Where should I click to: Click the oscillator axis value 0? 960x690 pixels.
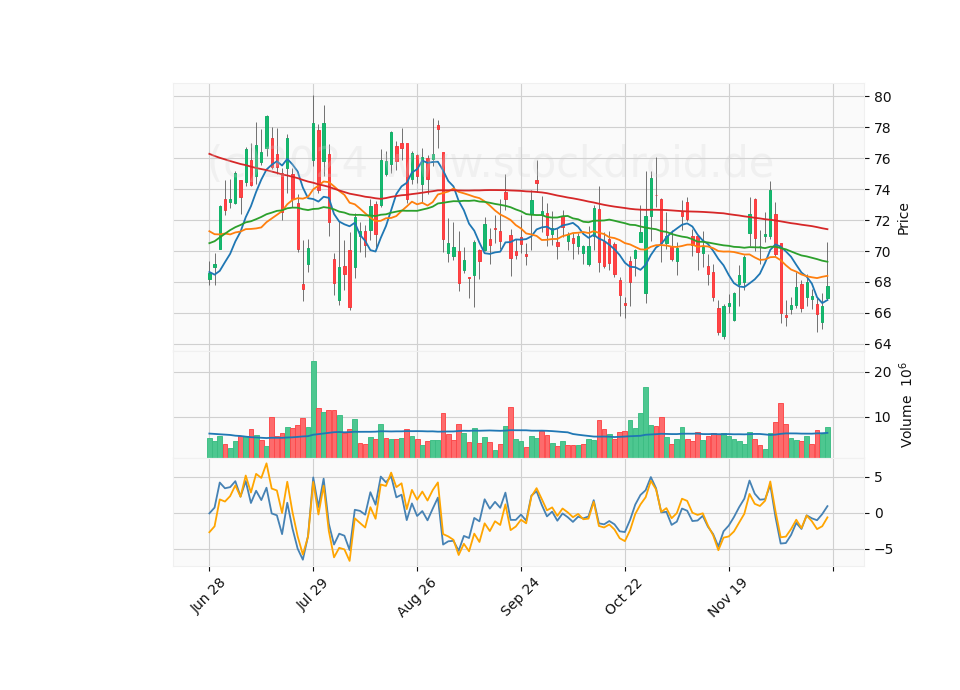879,513
